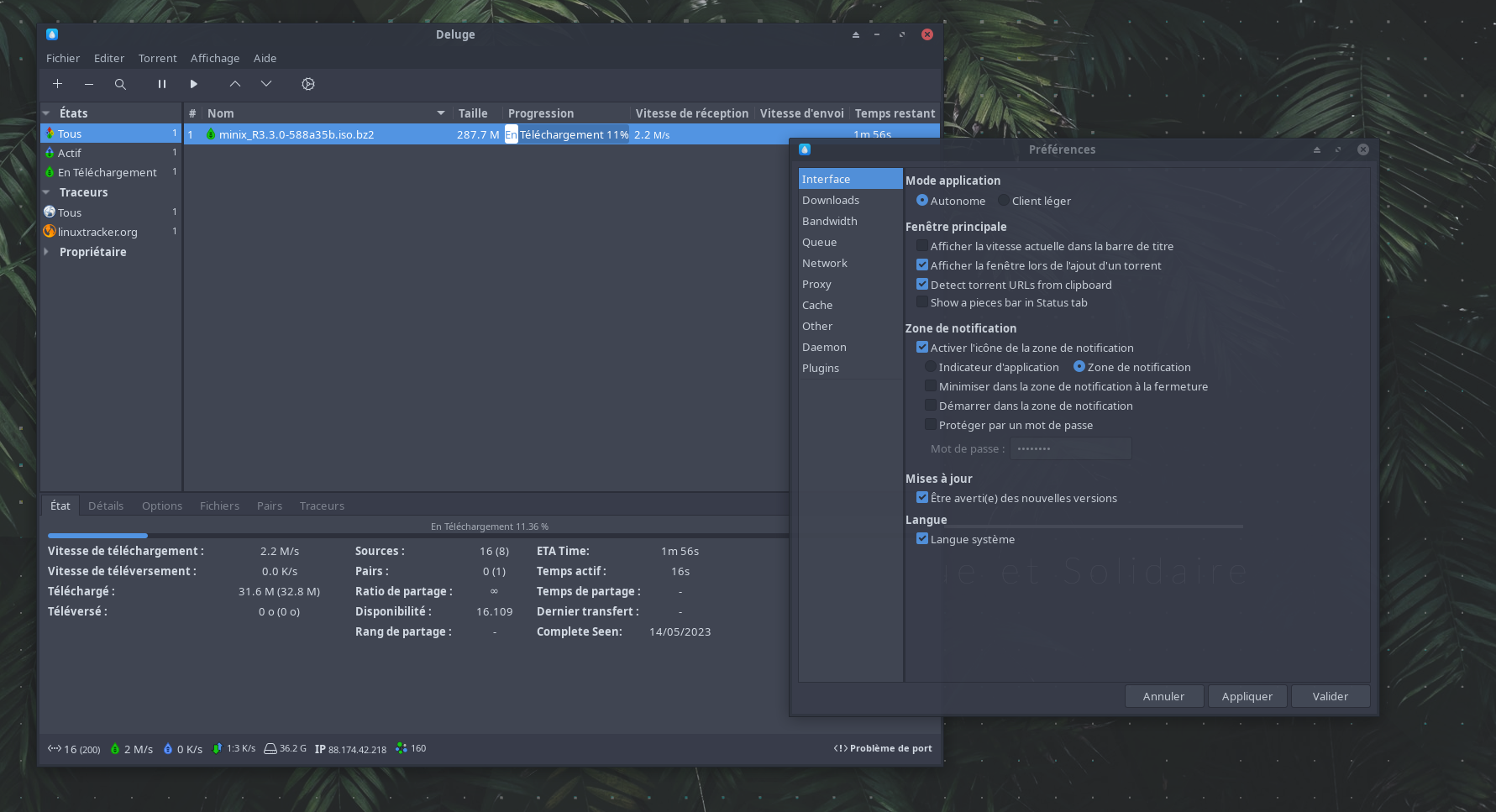
Task: Click the Appliquer button
Action: (x=1247, y=696)
